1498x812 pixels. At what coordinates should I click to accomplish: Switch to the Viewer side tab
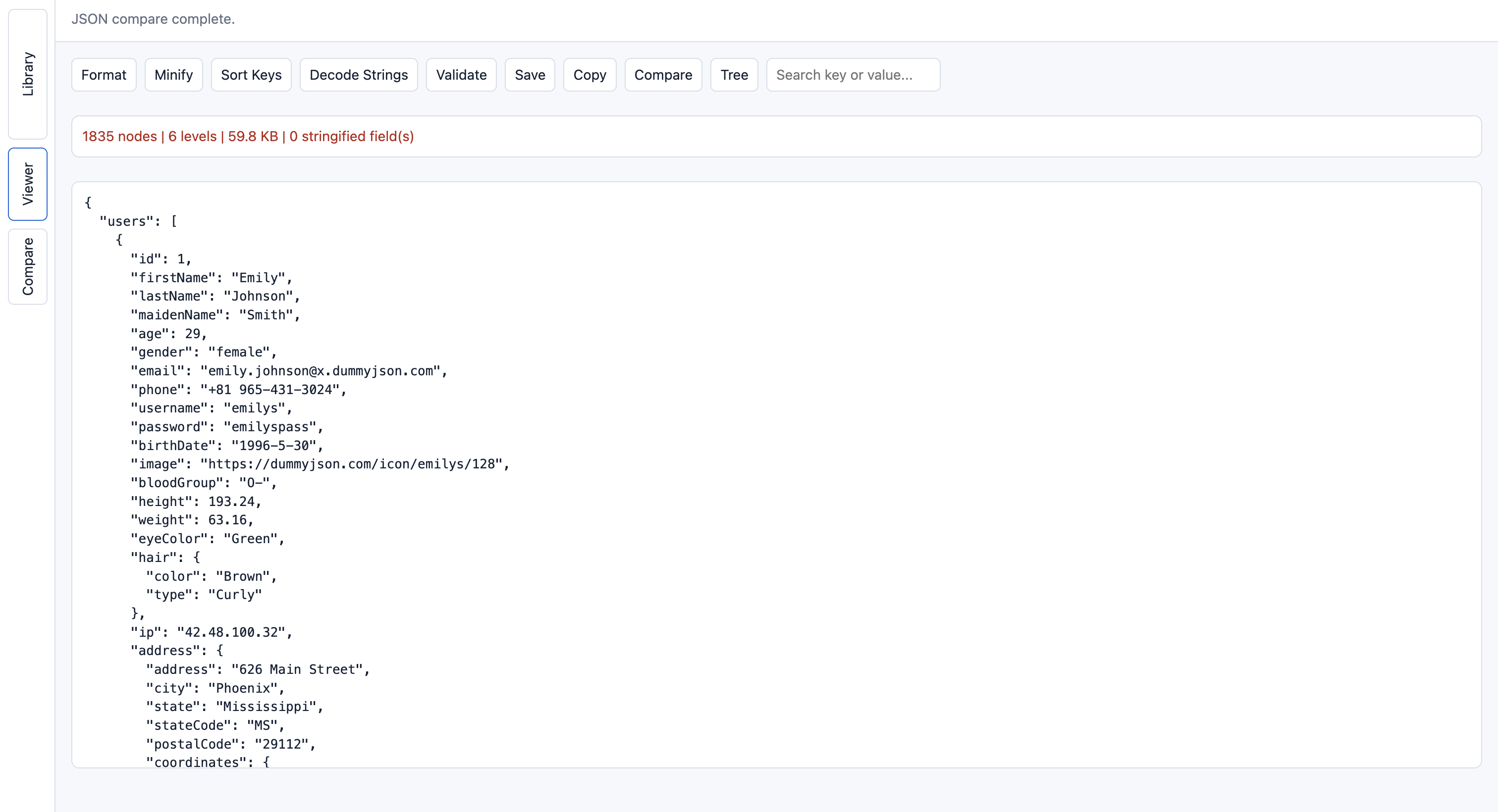click(27, 184)
